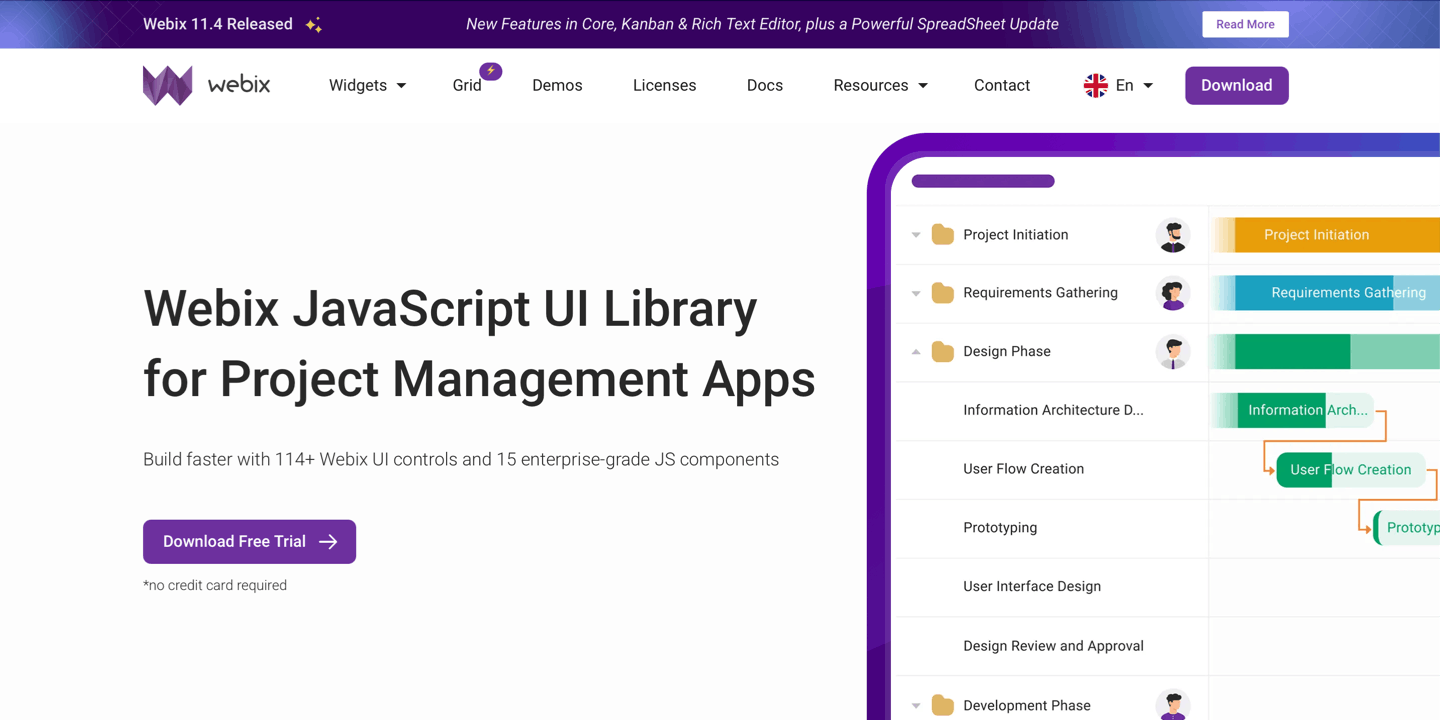
Task: Click the Build faster with 114+ subtitle
Action: (x=461, y=460)
